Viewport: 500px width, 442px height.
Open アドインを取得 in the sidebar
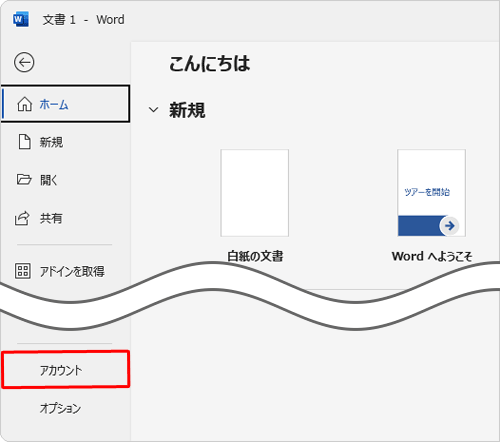65,271
